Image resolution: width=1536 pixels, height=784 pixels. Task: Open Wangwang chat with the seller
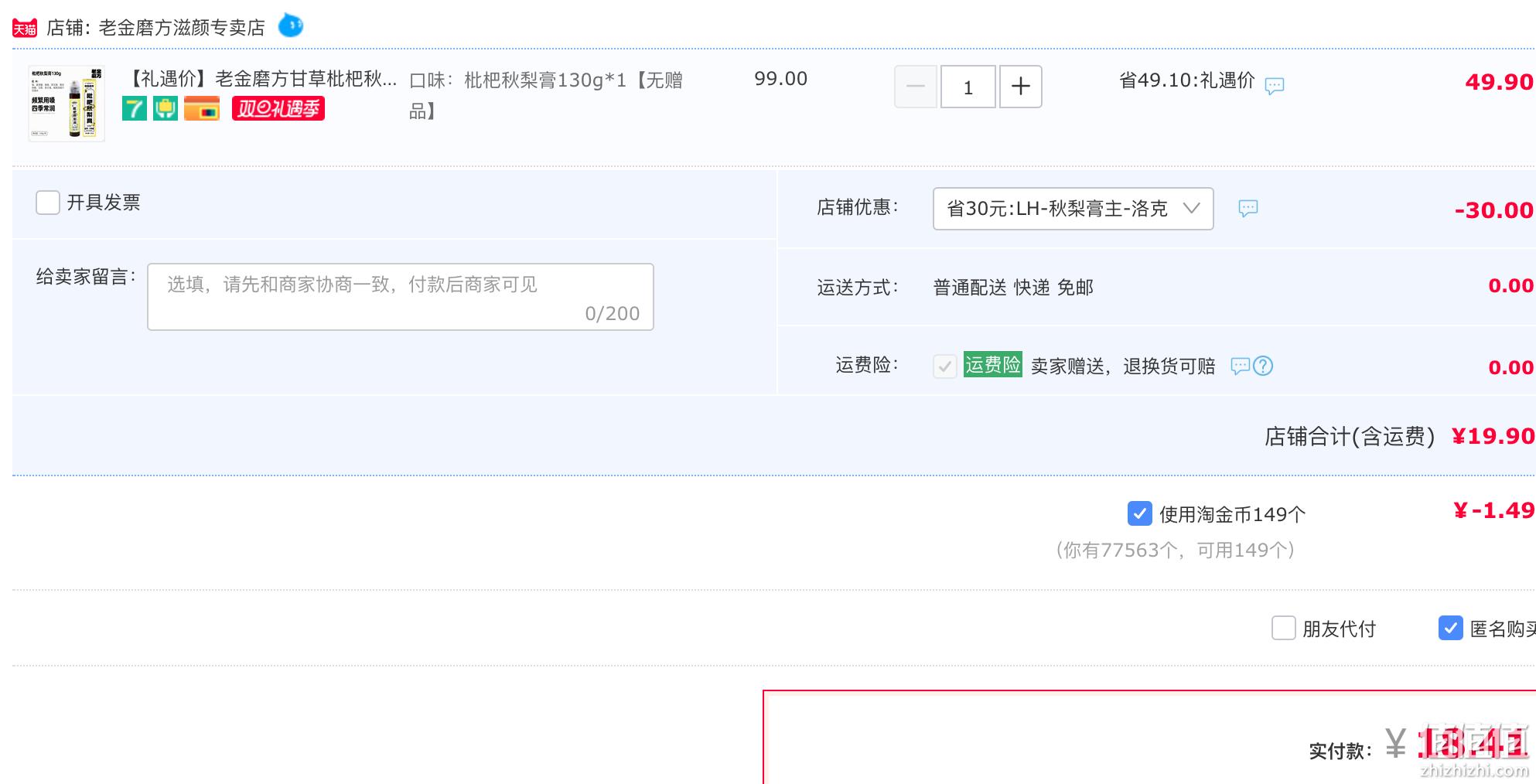tap(291, 26)
